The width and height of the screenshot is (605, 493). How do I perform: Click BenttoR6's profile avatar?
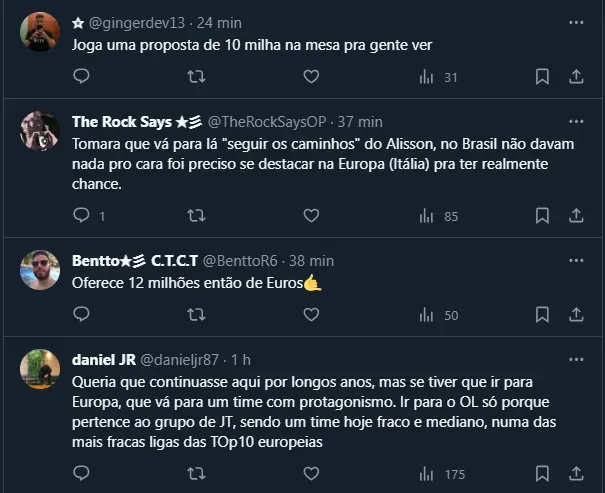pyautogui.click(x=40, y=269)
